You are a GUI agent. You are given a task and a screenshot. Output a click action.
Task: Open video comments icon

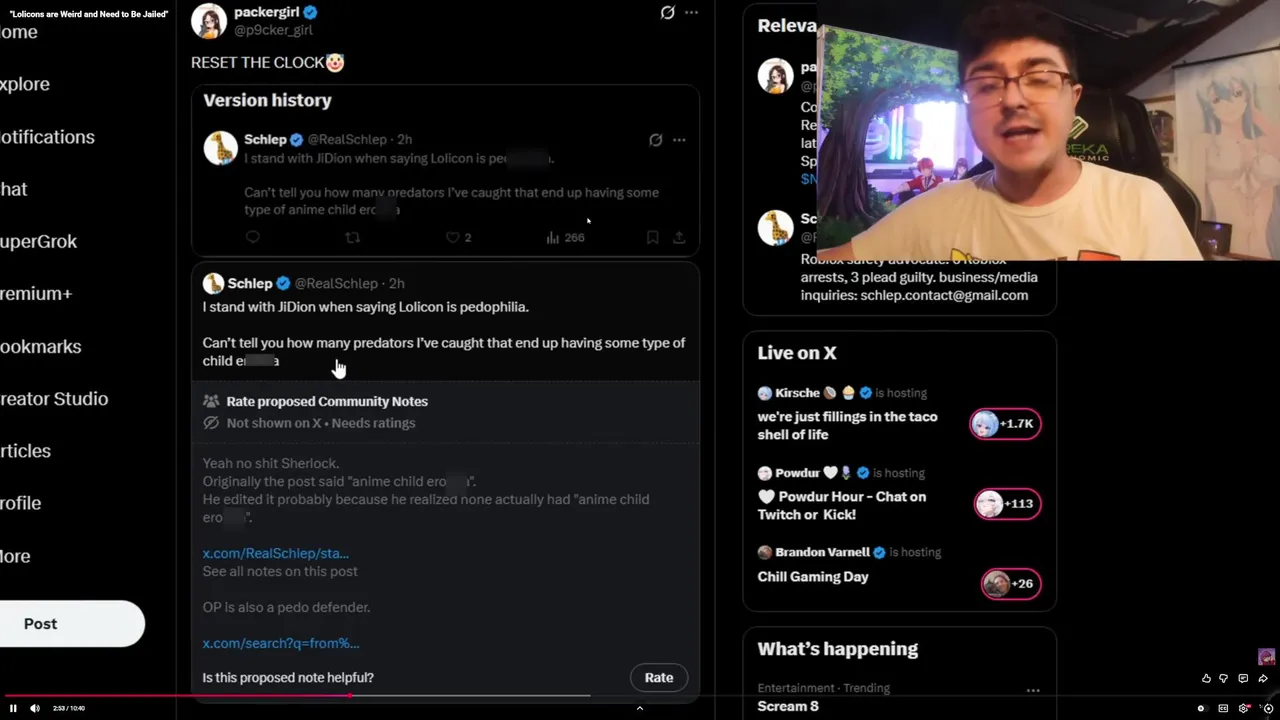(x=1243, y=679)
